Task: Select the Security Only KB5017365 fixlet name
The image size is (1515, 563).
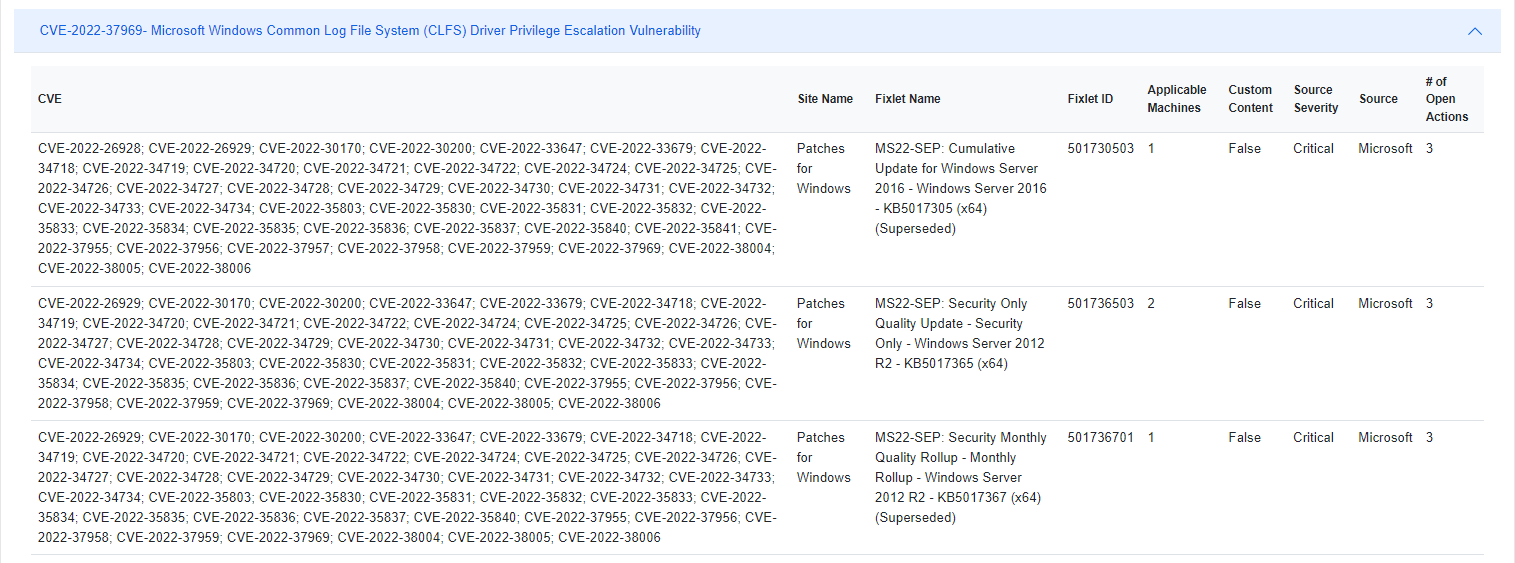Action: tap(960, 333)
